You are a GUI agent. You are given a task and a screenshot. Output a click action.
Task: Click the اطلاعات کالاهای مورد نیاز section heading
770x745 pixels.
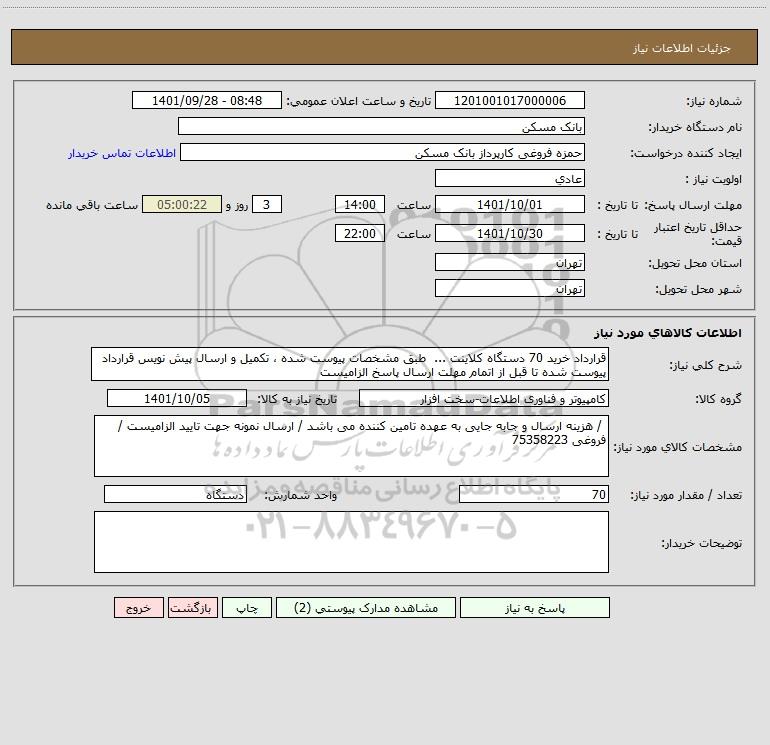(x=668, y=333)
